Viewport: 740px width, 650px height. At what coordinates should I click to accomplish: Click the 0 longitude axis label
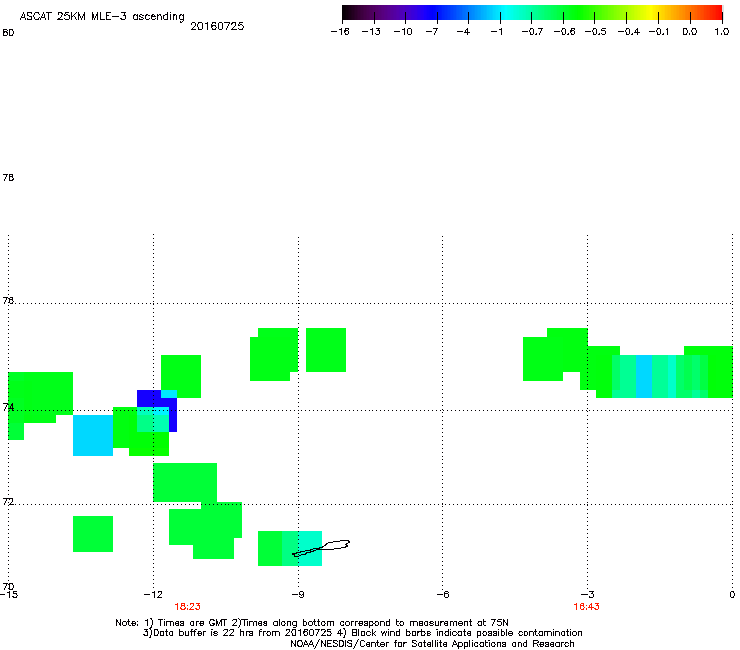[732, 595]
